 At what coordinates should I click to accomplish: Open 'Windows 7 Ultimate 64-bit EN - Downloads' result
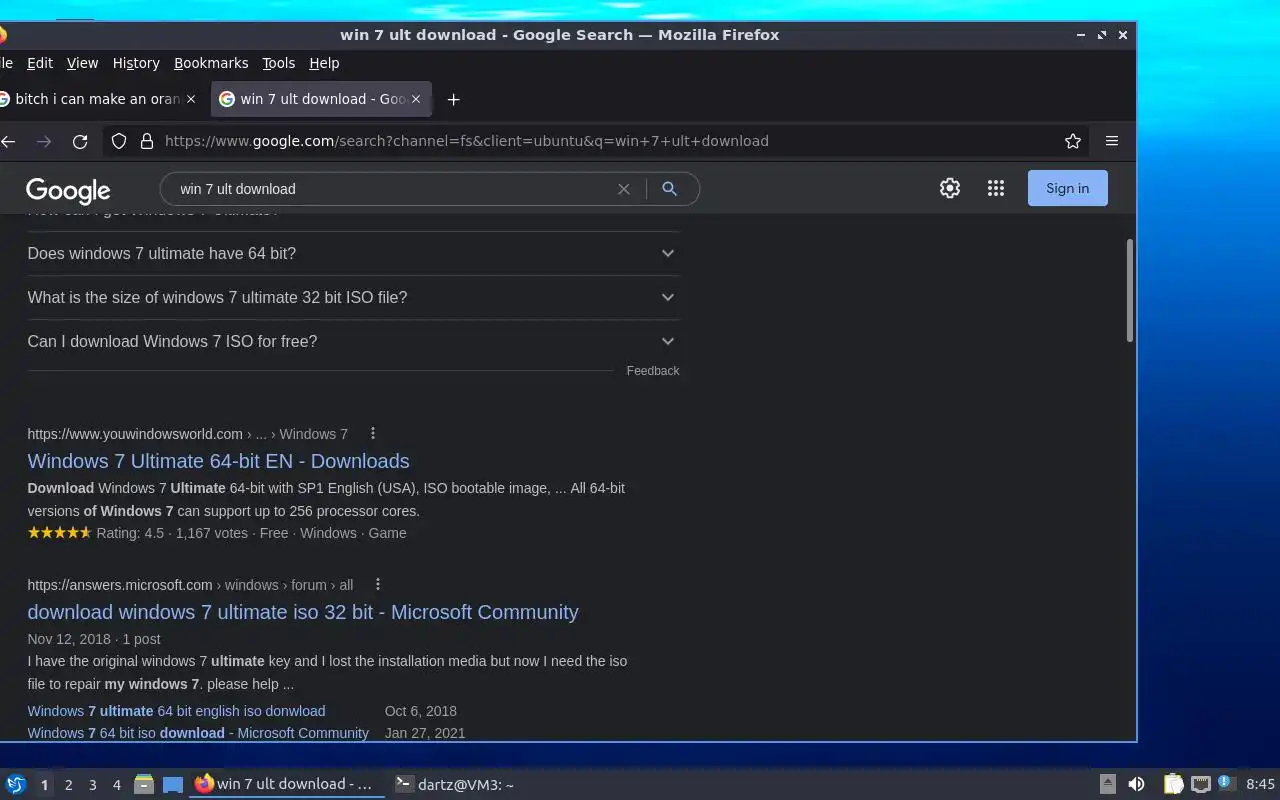pos(218,461)
